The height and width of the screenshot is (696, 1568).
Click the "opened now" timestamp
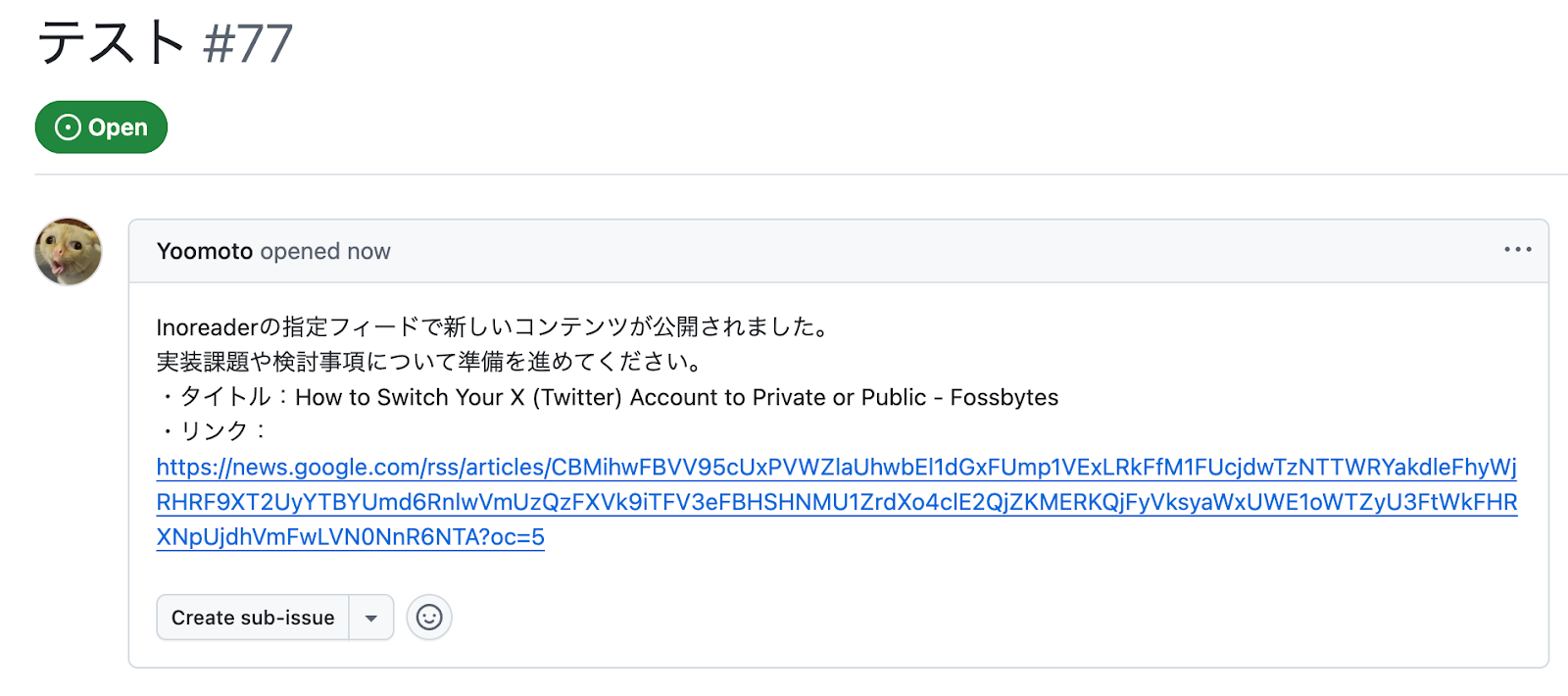point(325,251)
